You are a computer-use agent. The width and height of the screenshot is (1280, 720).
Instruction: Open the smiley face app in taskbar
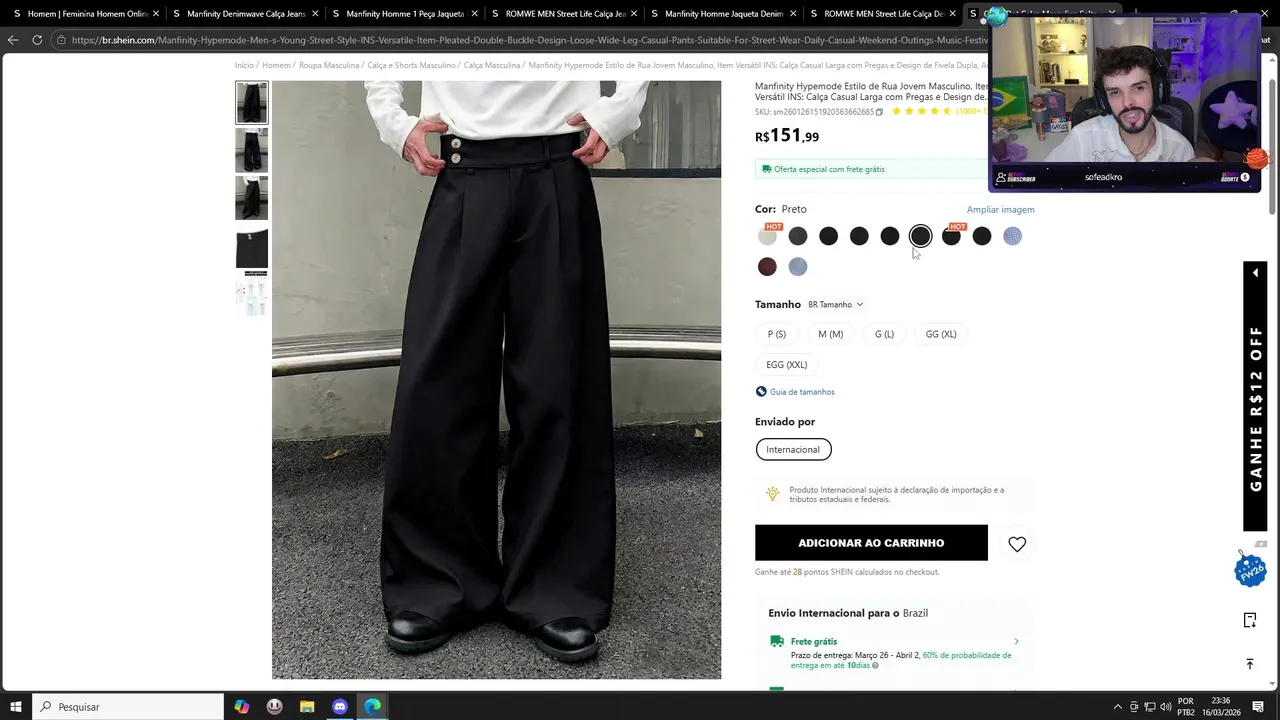[275, 707]
